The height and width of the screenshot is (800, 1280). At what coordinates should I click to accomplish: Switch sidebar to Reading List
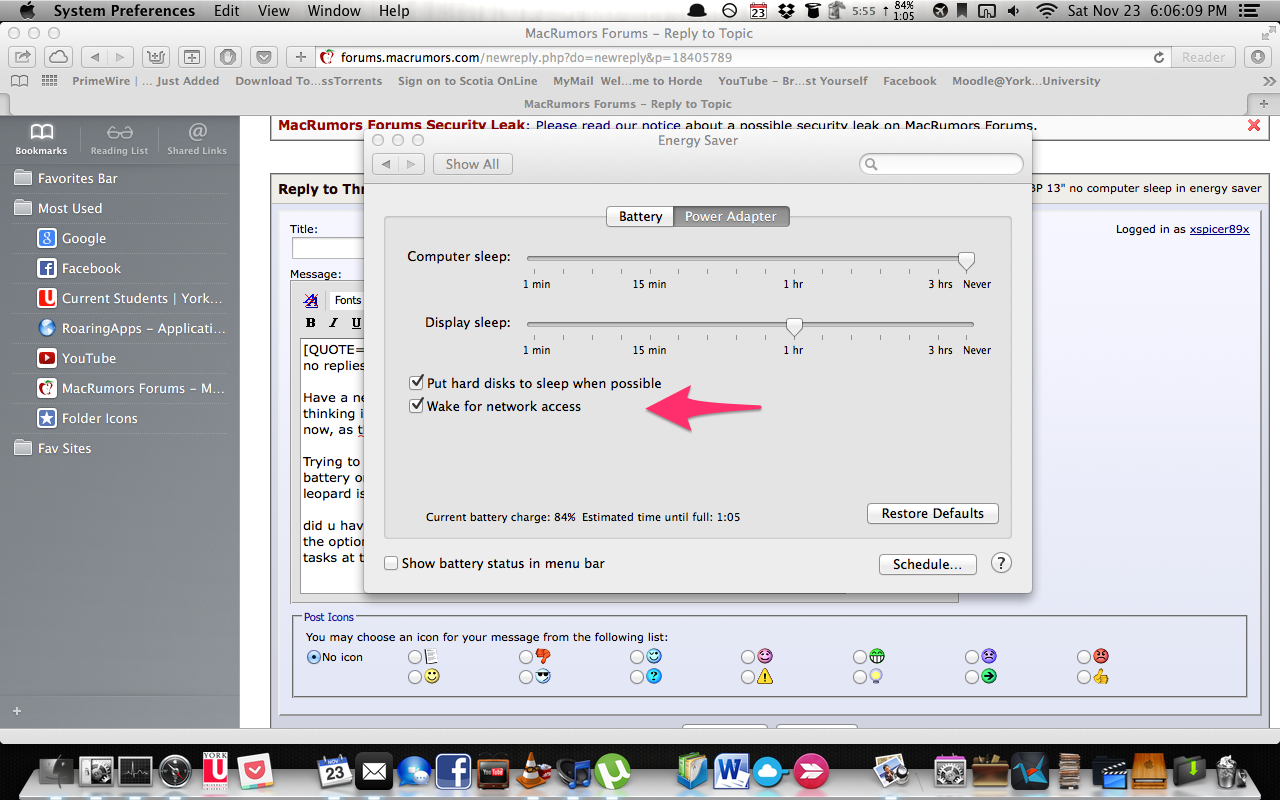[x=119, y=139]
